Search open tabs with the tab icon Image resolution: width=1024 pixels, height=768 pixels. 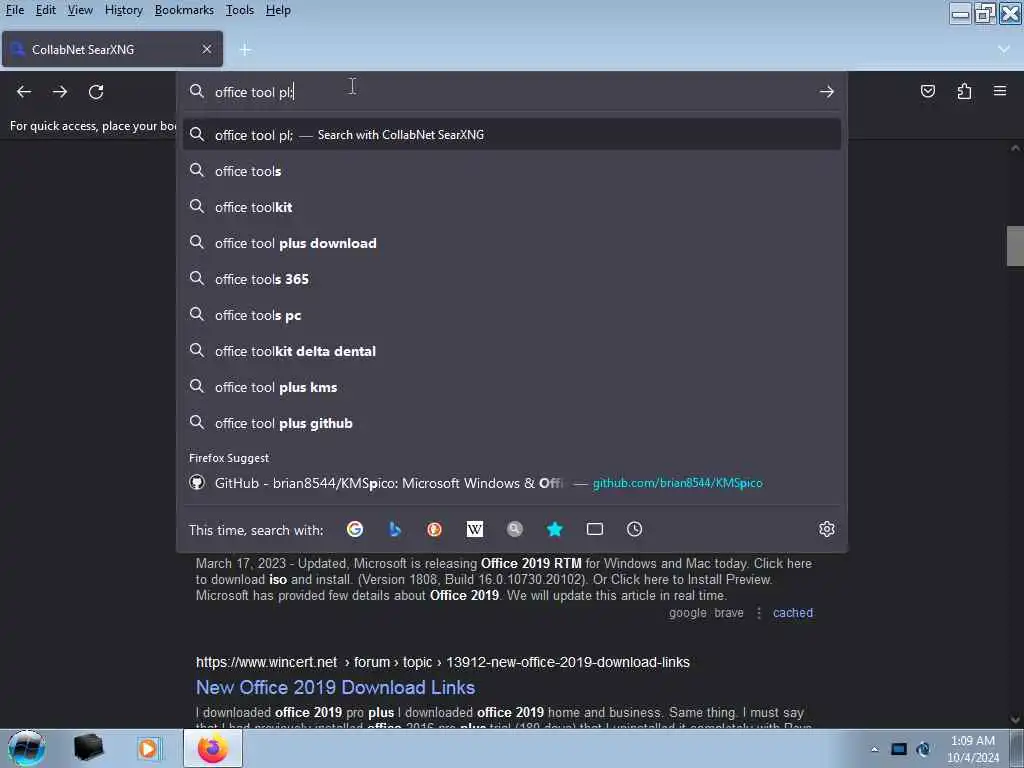594,529
